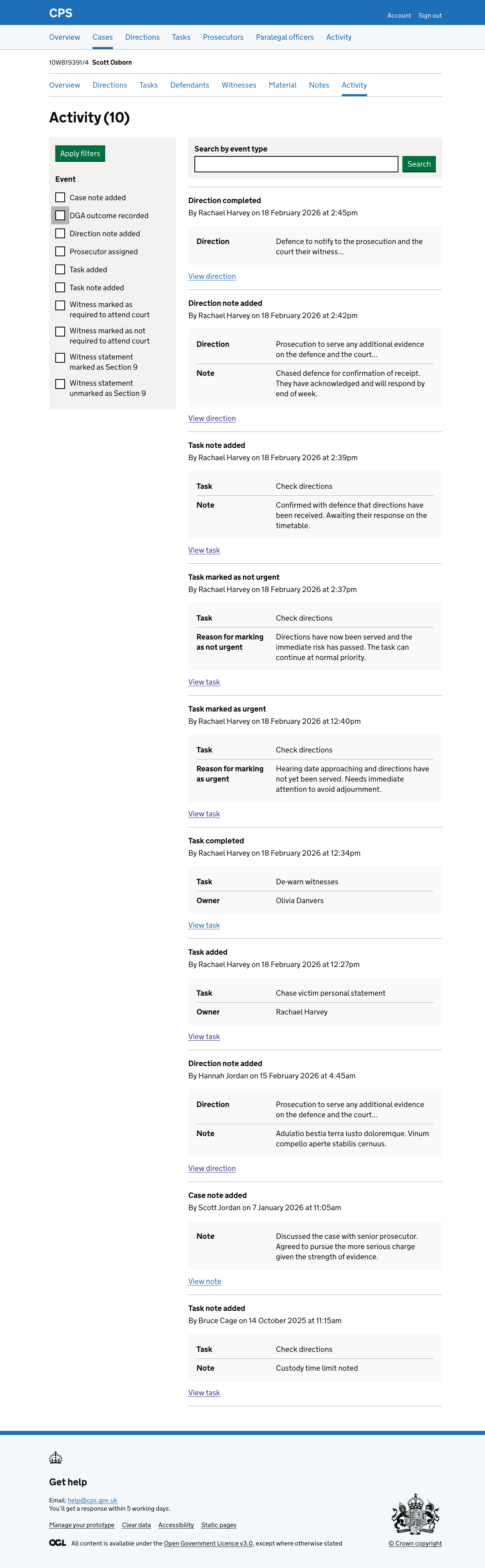The height and width of the screenshot is (1568, 485).
Task: Focus the Search by event type field
Action: [296, 164]
